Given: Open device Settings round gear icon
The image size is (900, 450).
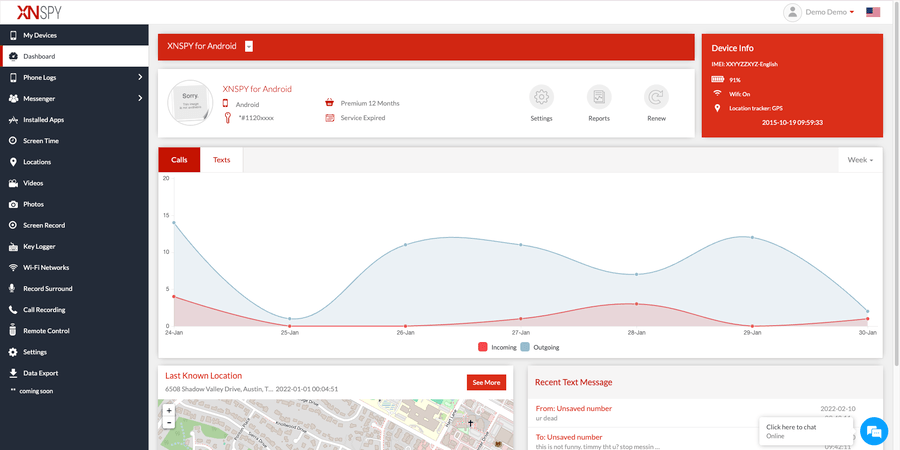Looking at the screenshot, I should (541, 97).
